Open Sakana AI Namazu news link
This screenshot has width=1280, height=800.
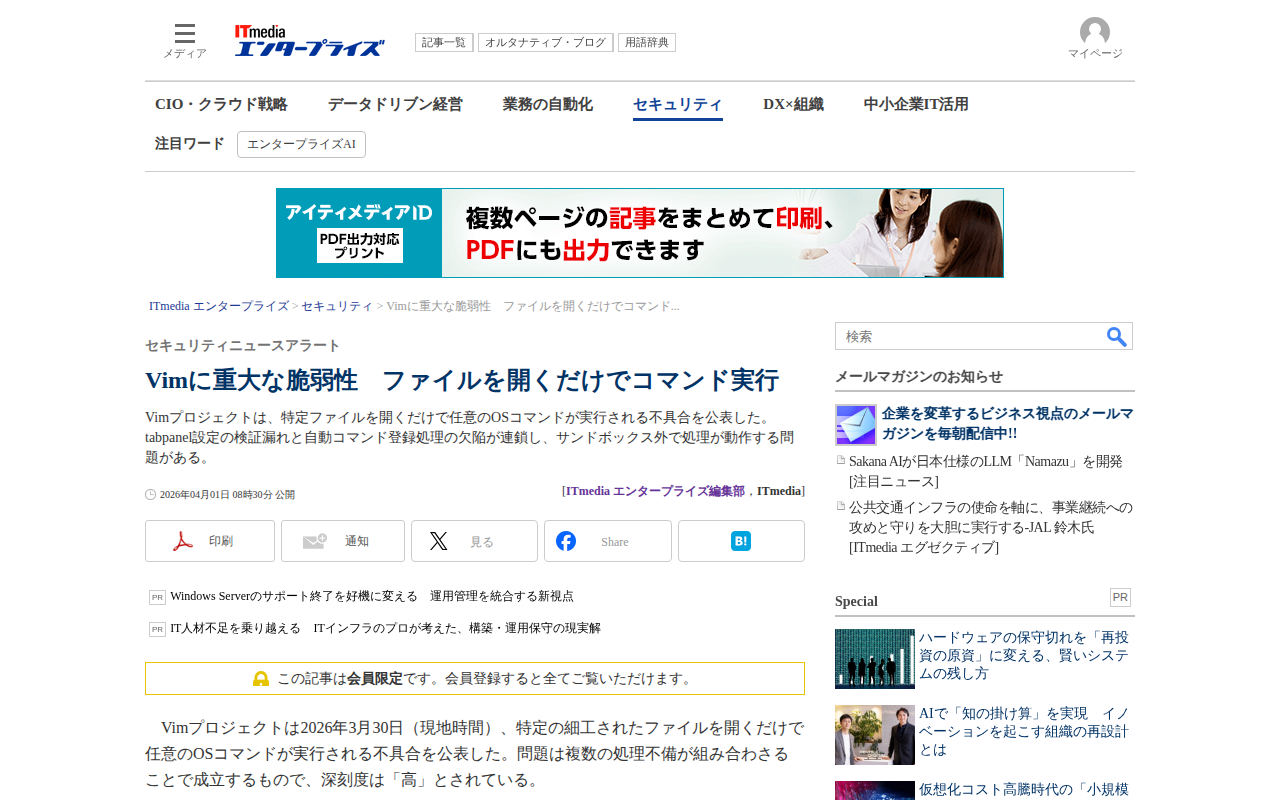(986, 471)
